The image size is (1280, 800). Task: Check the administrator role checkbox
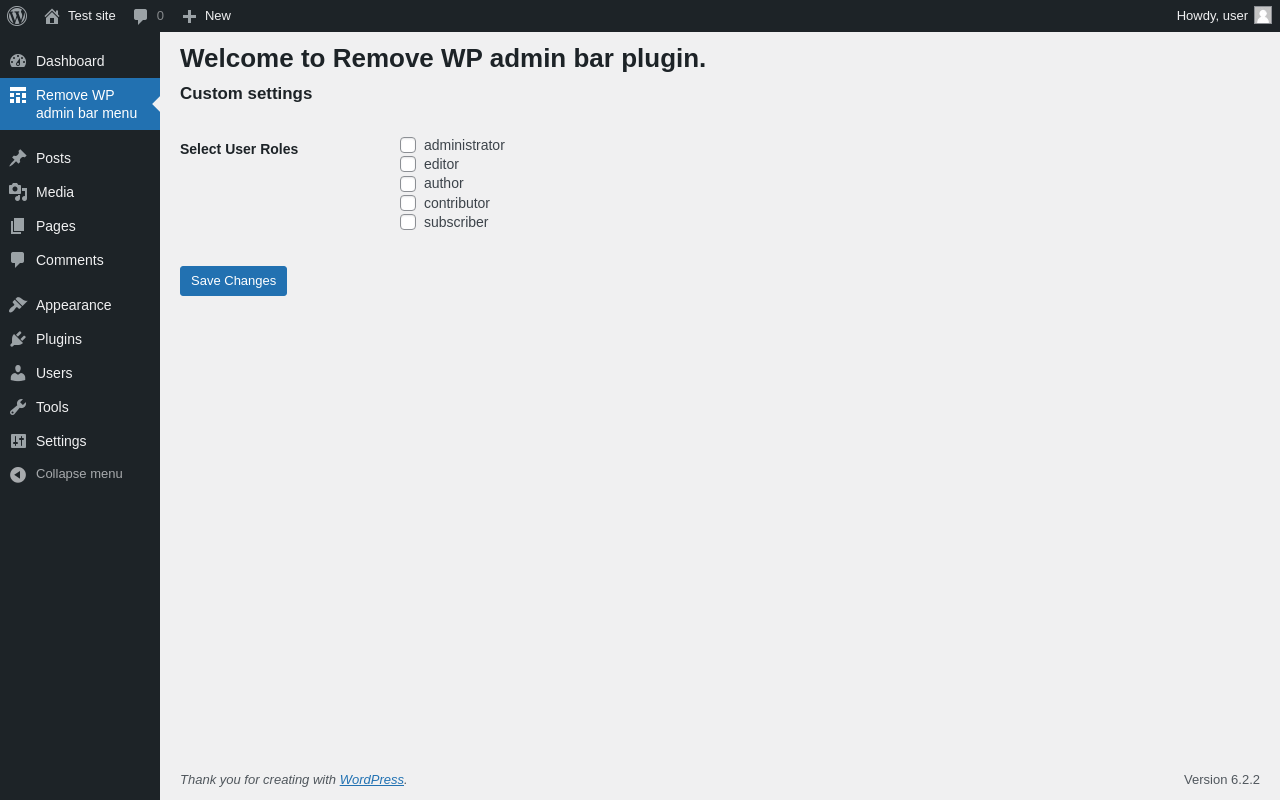(x=408, y=145)
